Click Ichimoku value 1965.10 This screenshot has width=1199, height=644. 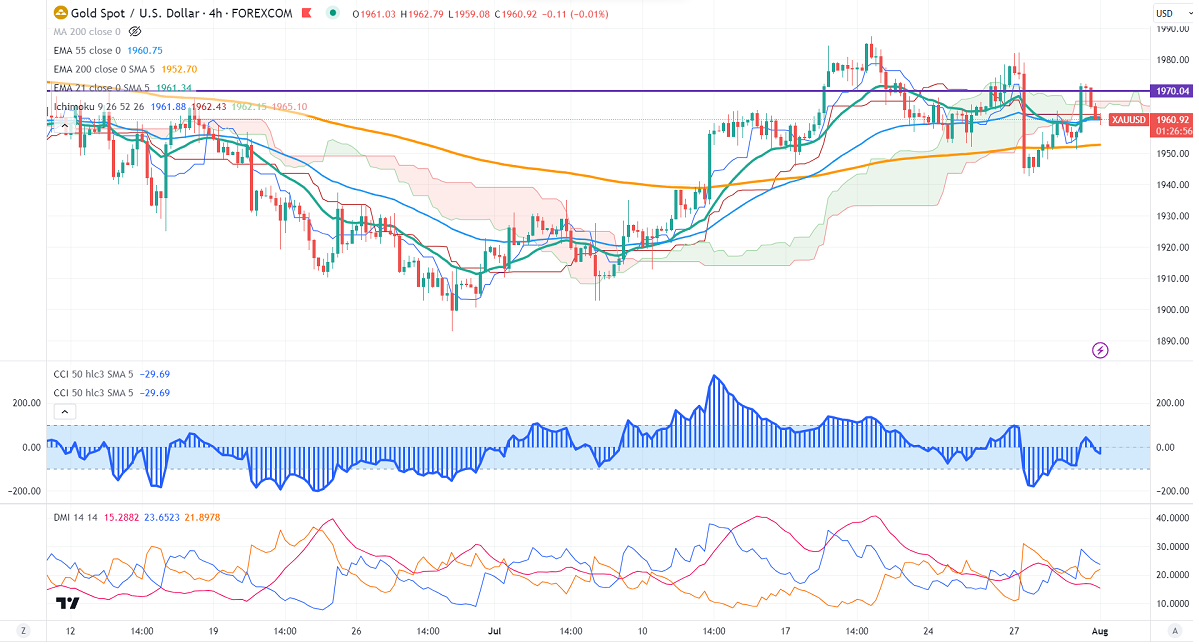click(x=290, y=106)
